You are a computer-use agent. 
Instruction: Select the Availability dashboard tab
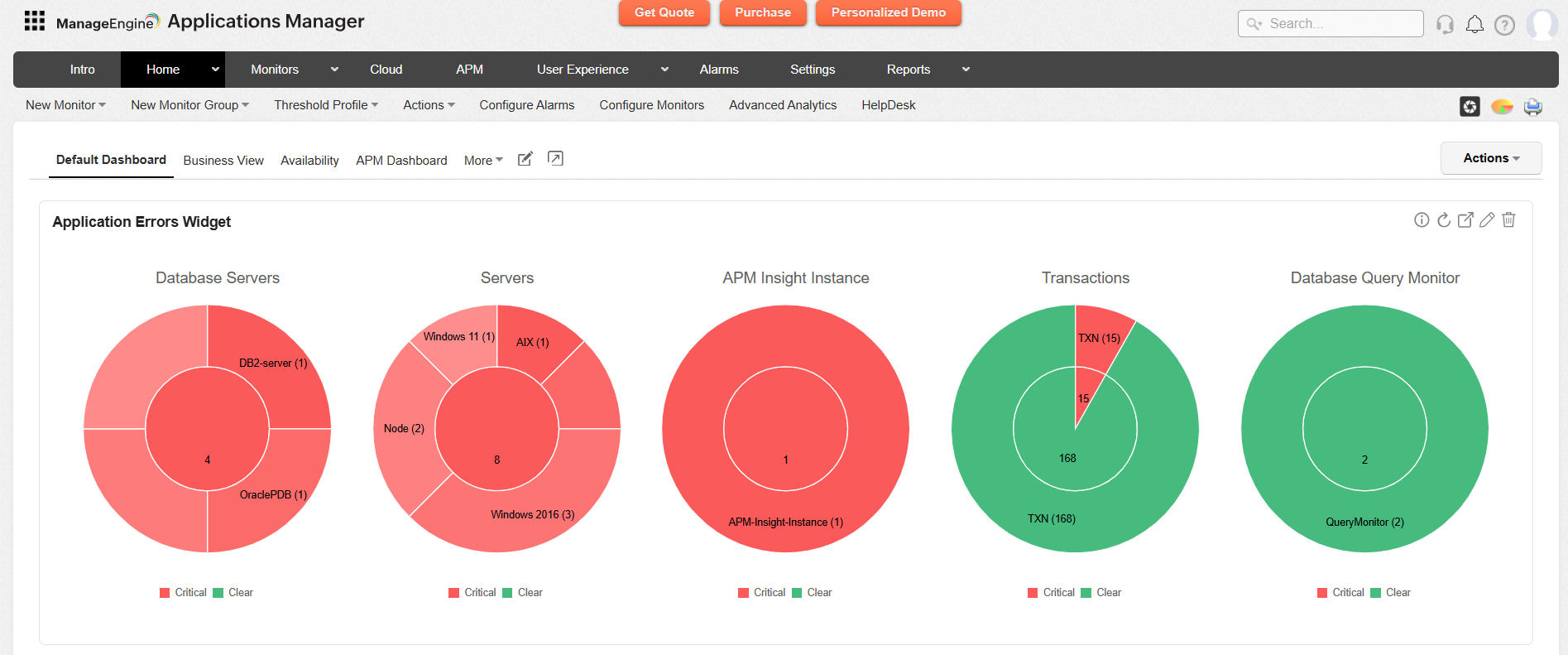point(309,161)
